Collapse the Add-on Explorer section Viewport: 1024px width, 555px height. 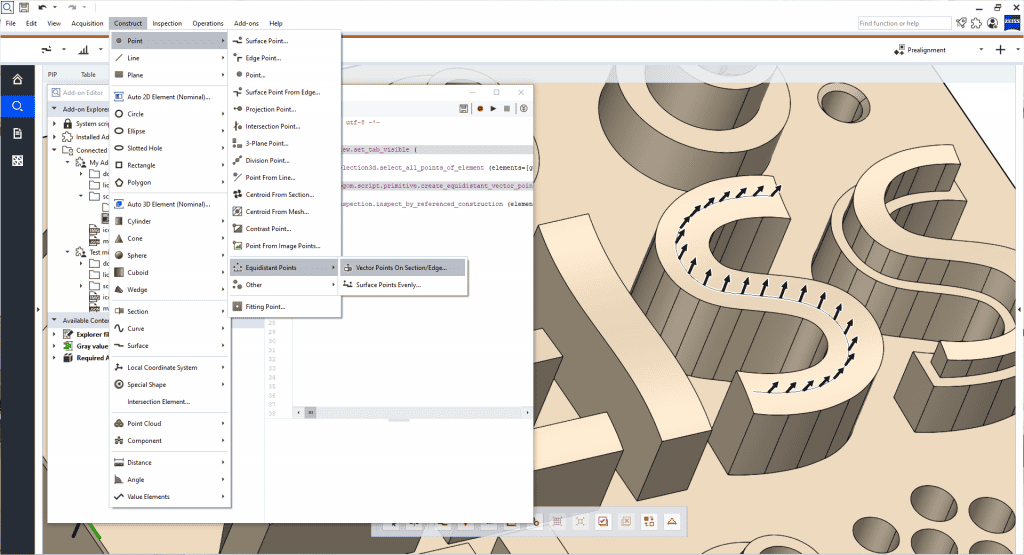(54, 109)
